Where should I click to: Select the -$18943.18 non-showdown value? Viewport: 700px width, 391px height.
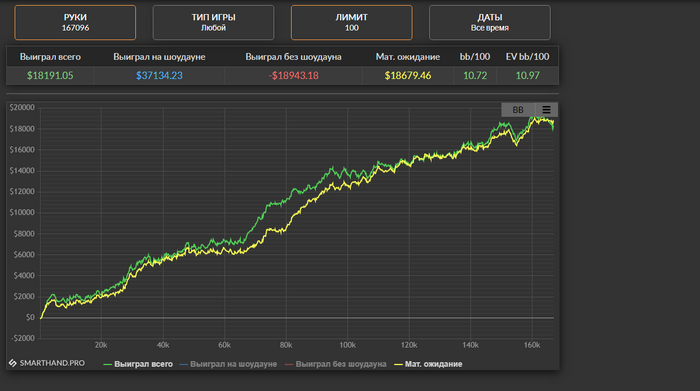coord(293,75)
